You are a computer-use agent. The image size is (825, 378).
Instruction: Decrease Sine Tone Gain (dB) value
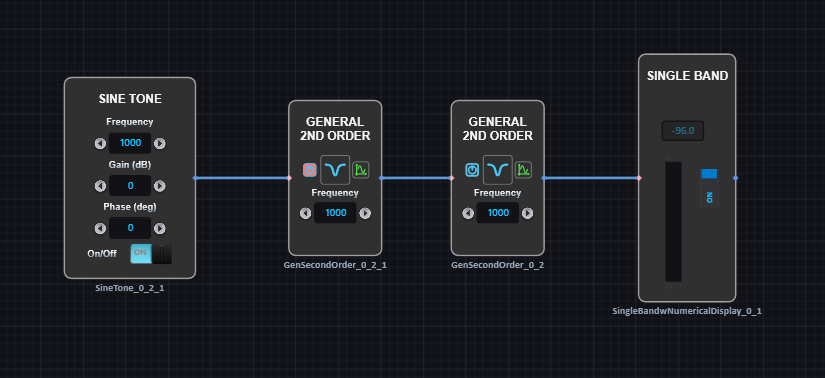coord(100,186)
